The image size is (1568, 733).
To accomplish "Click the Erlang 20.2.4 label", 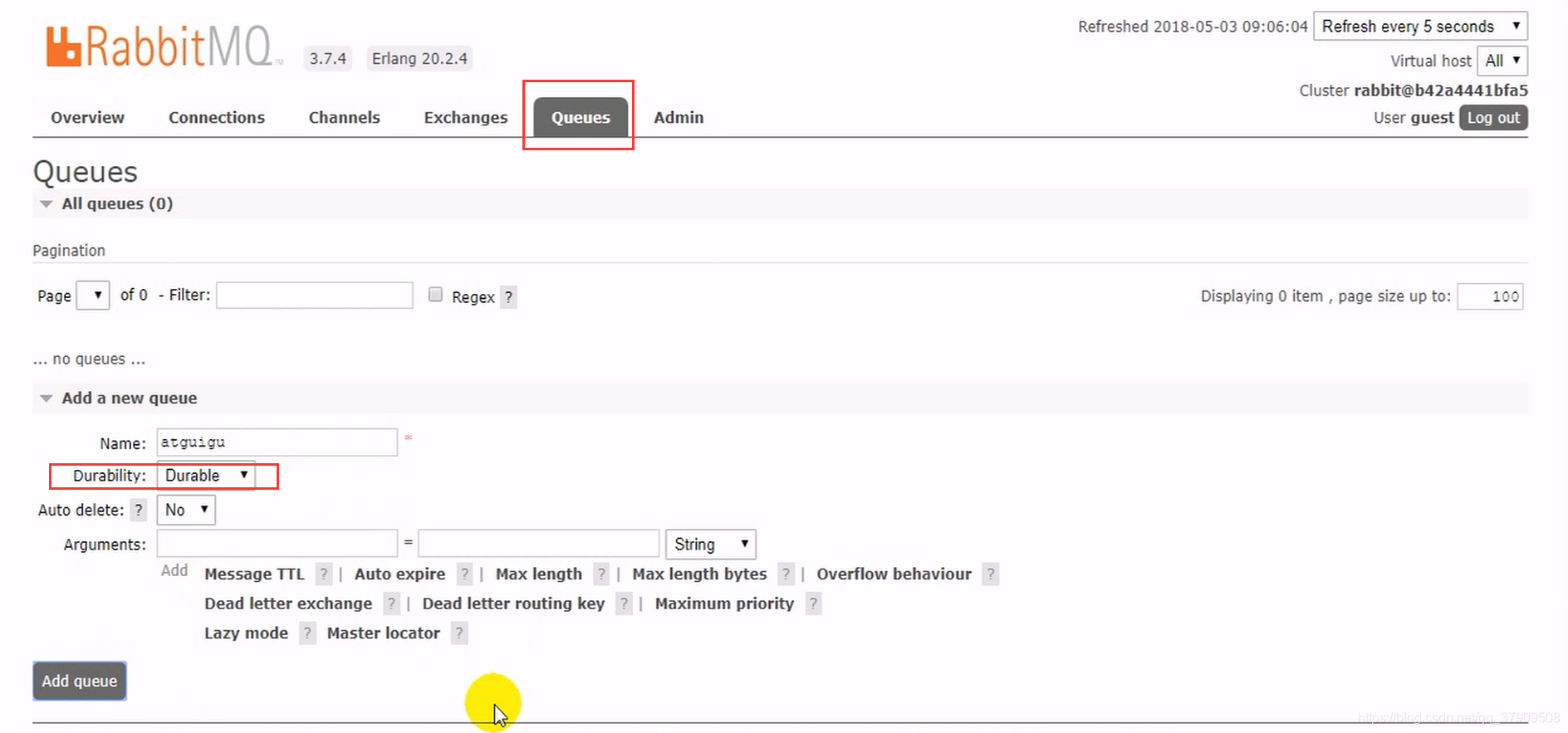I will (419, 59).
